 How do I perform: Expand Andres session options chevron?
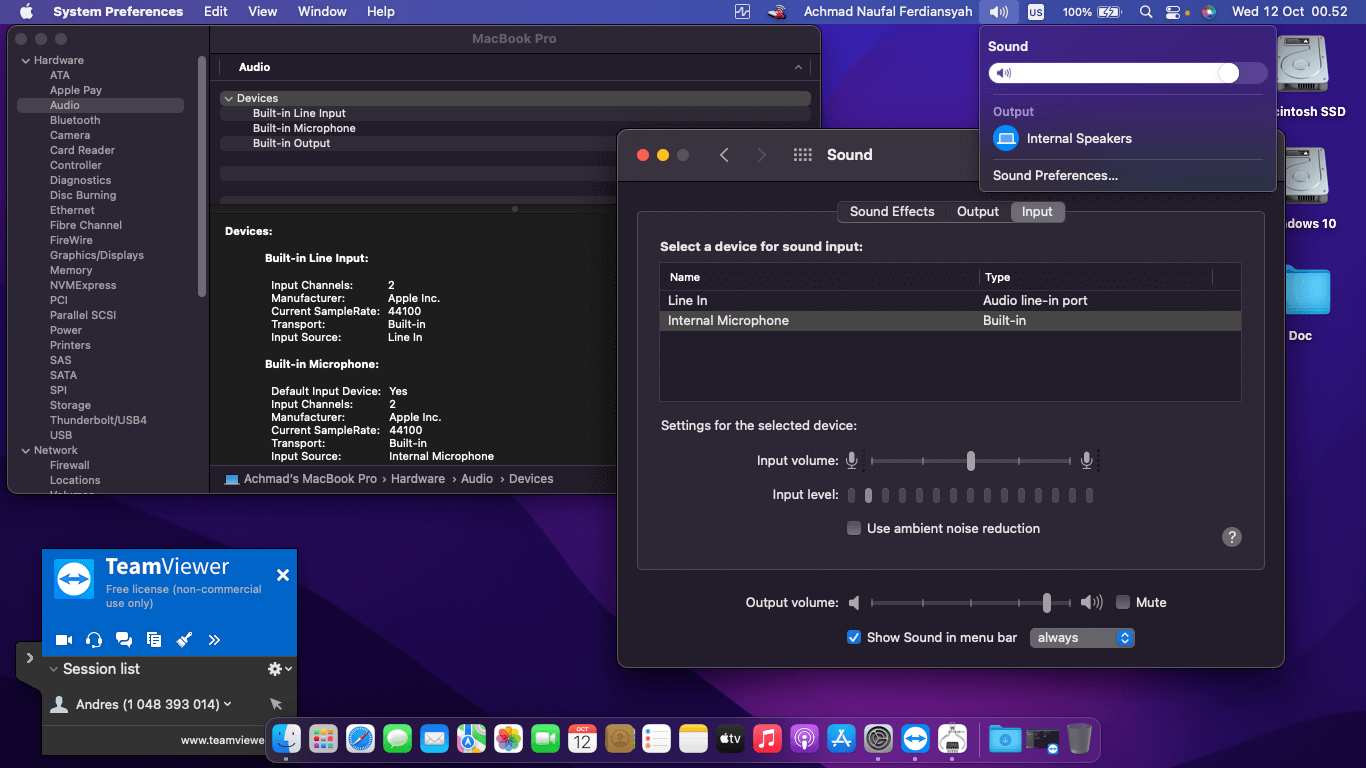[x=228, y=704]
